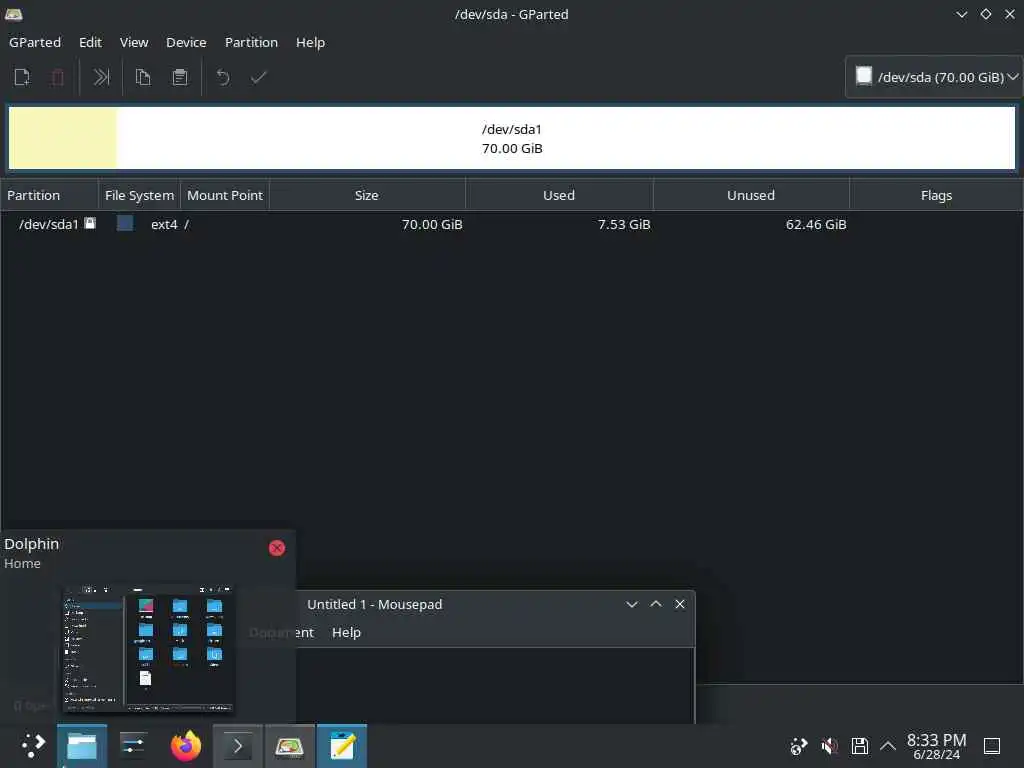The width and height of the screenshot is (1024, 768).
Task: Click the 70.00 GiB size cell
Action: tap(432, 224)
